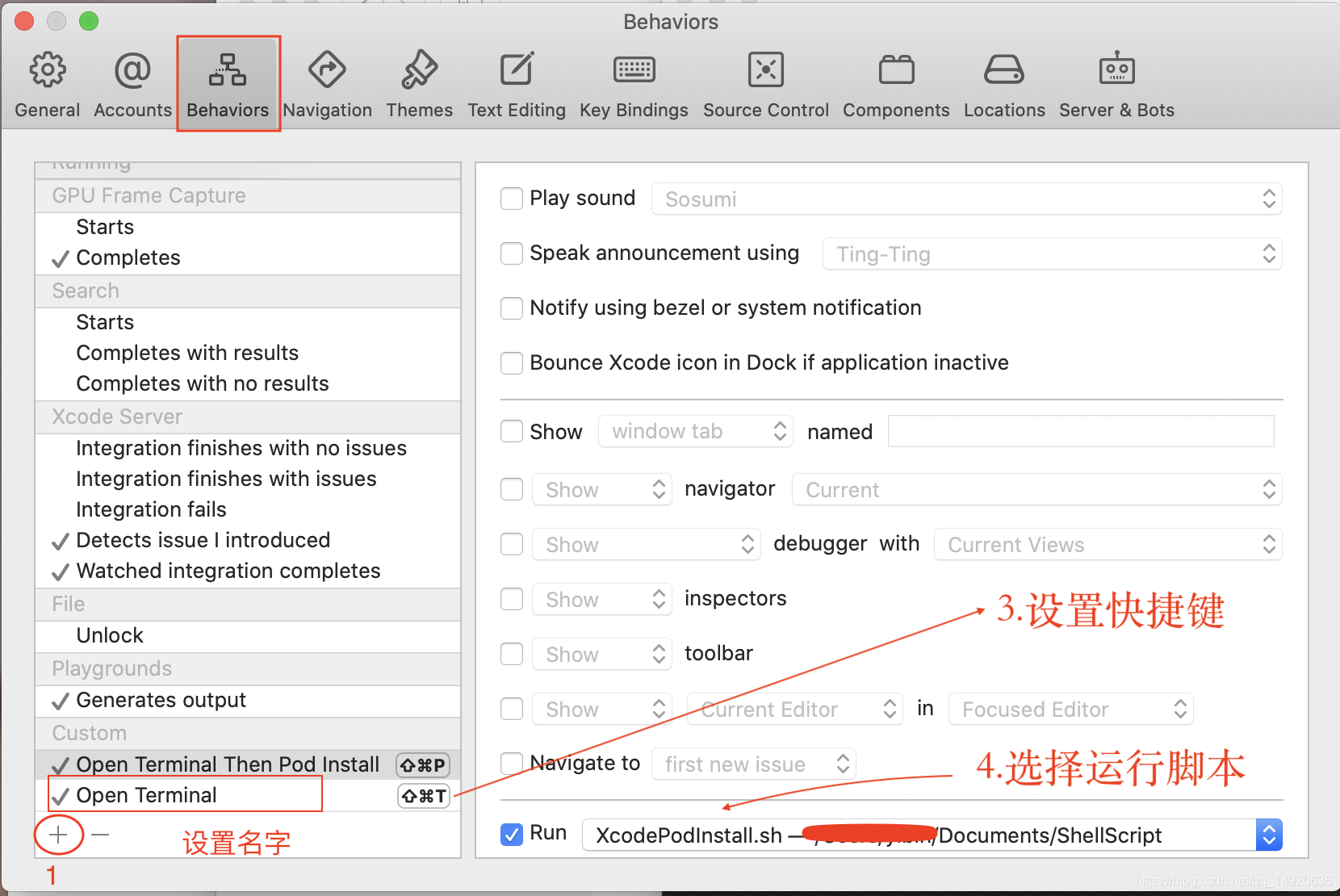Open the Sosumi sound dropdown
Viewport: 1340px width, 896px height.
click(x=967, y=199)
